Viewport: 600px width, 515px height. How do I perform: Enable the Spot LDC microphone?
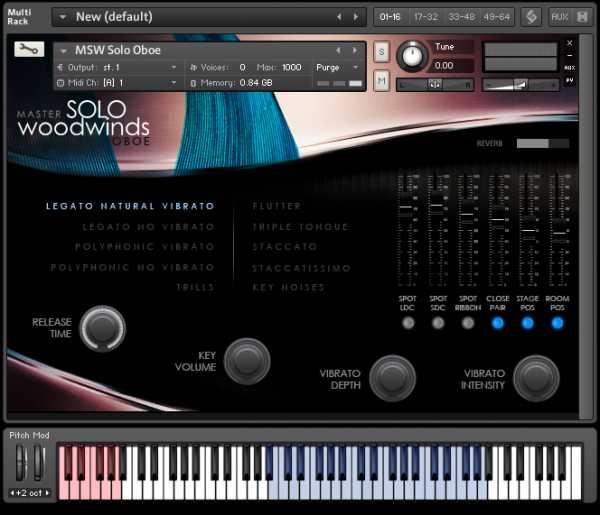coord(408,323)
